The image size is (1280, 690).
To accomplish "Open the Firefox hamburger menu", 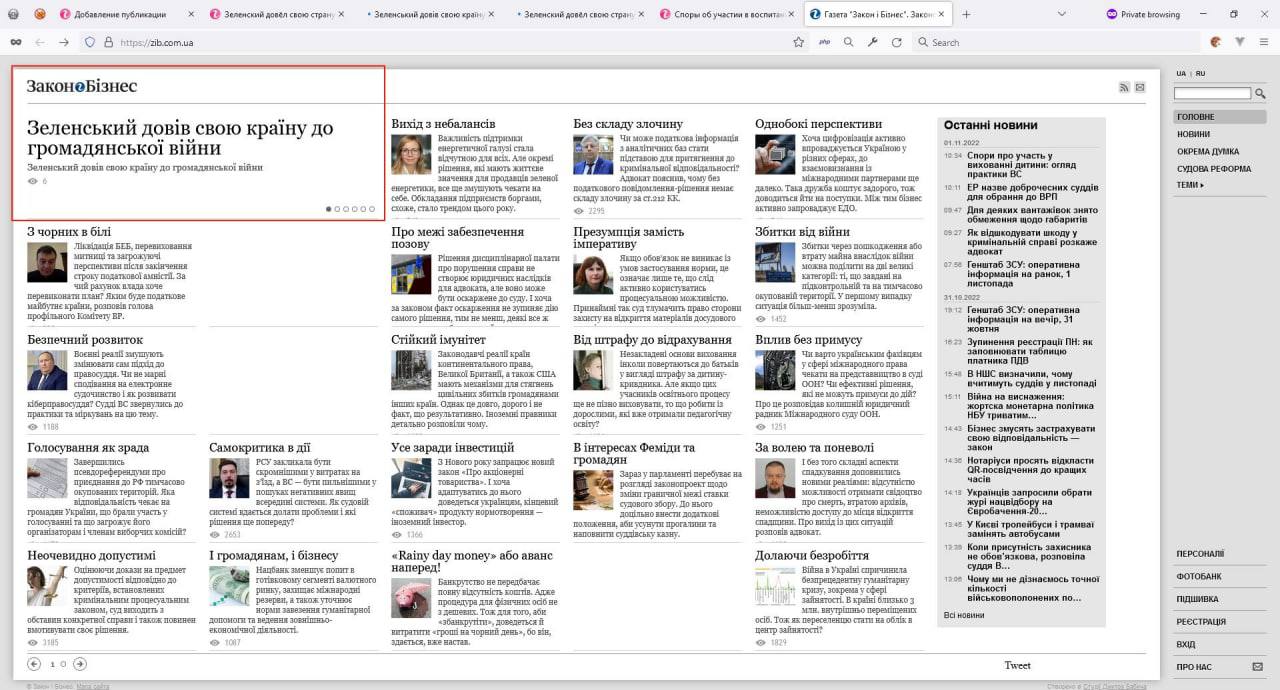I will click(1264, 42).
